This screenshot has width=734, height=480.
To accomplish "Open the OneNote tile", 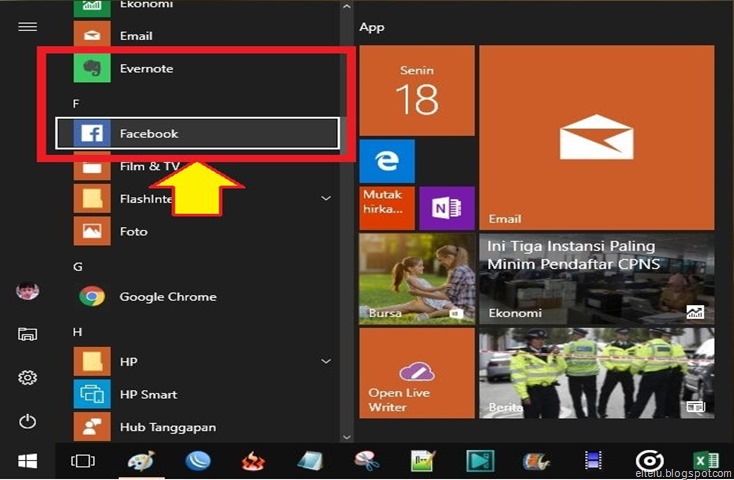I will pos(447,208).
